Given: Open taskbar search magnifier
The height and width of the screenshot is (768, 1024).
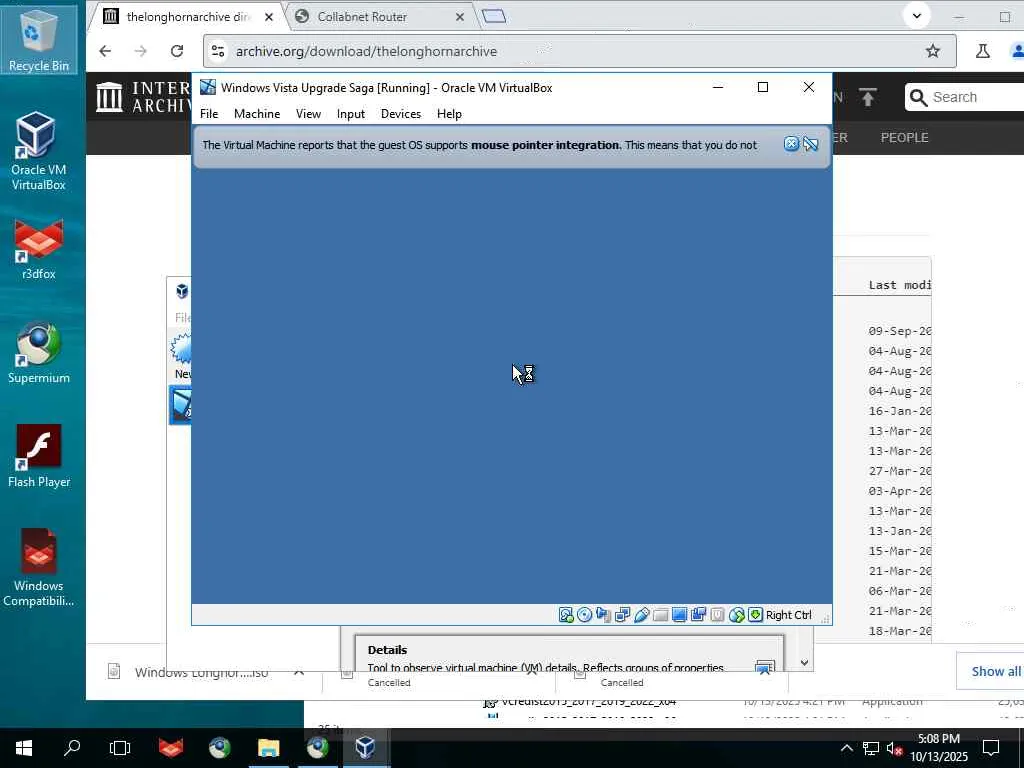Looking at the screenshot, I should click(x=72, y=747).
